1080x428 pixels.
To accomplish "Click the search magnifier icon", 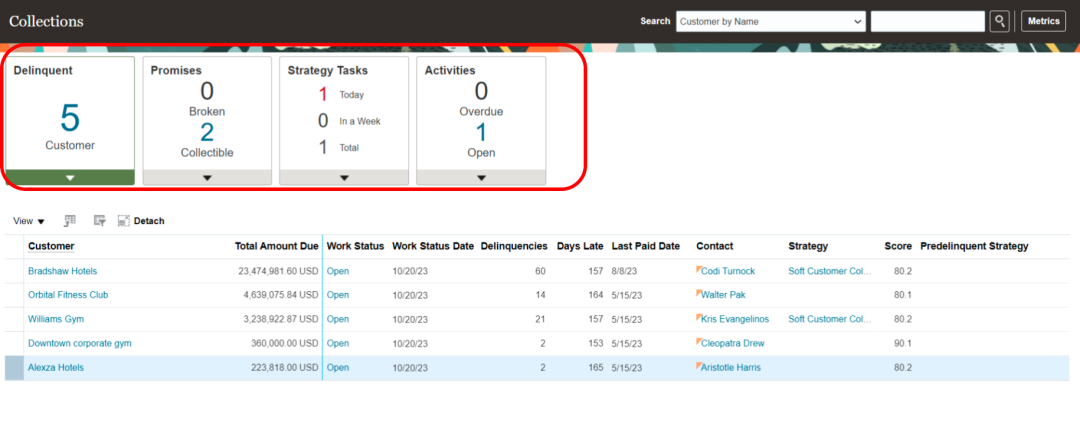I will [999, 21].
